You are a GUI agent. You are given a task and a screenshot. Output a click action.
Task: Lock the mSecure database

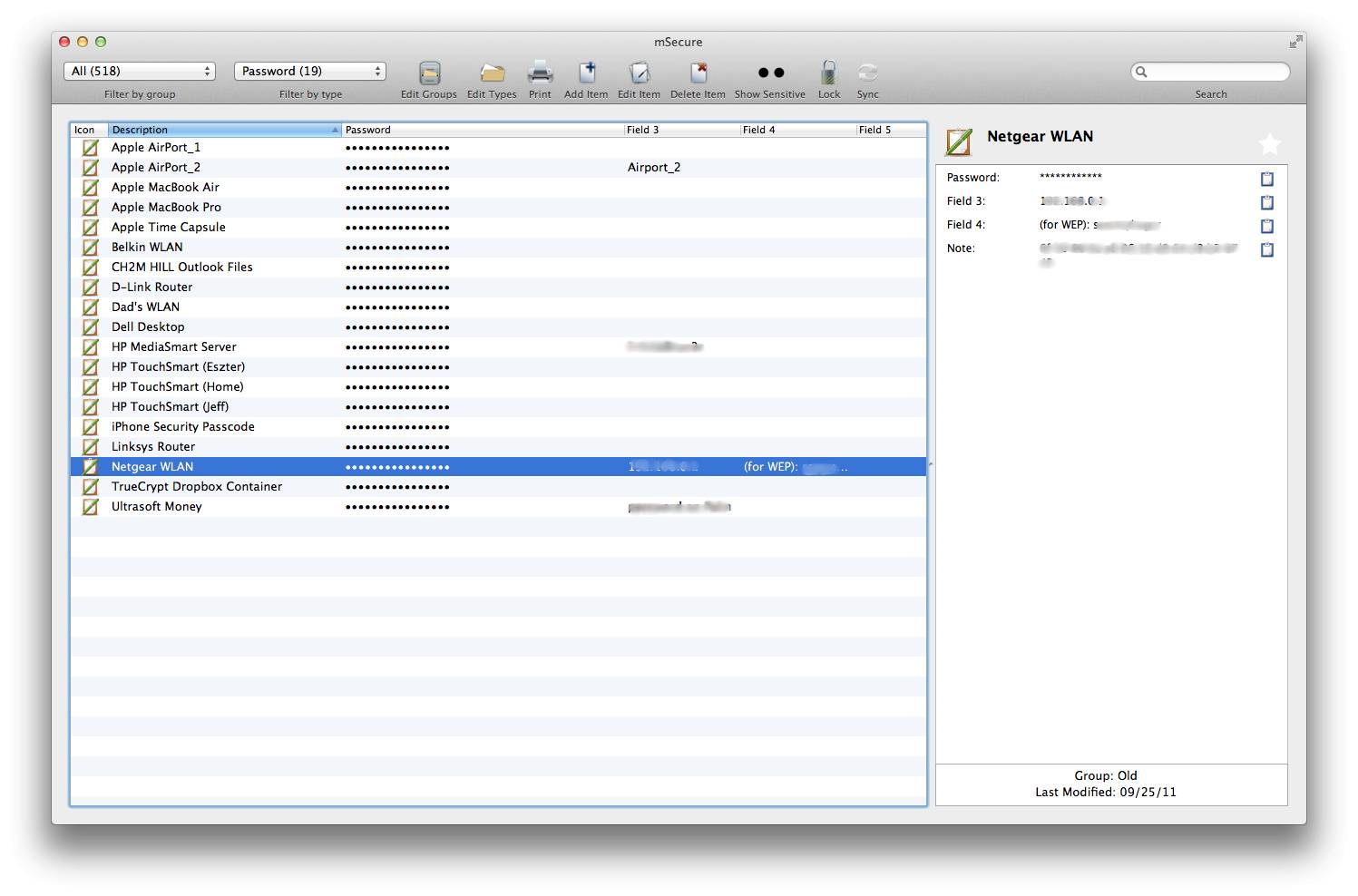(828, 73)
